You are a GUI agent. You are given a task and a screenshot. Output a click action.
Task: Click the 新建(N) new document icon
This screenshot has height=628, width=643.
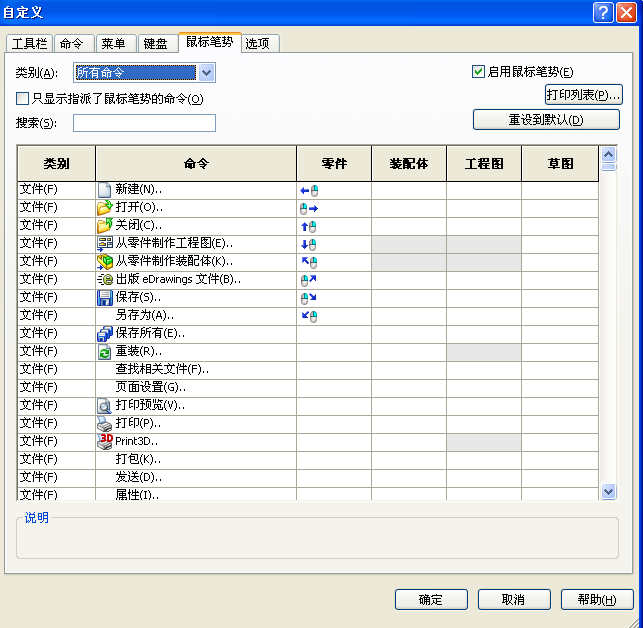pos(105,190)
